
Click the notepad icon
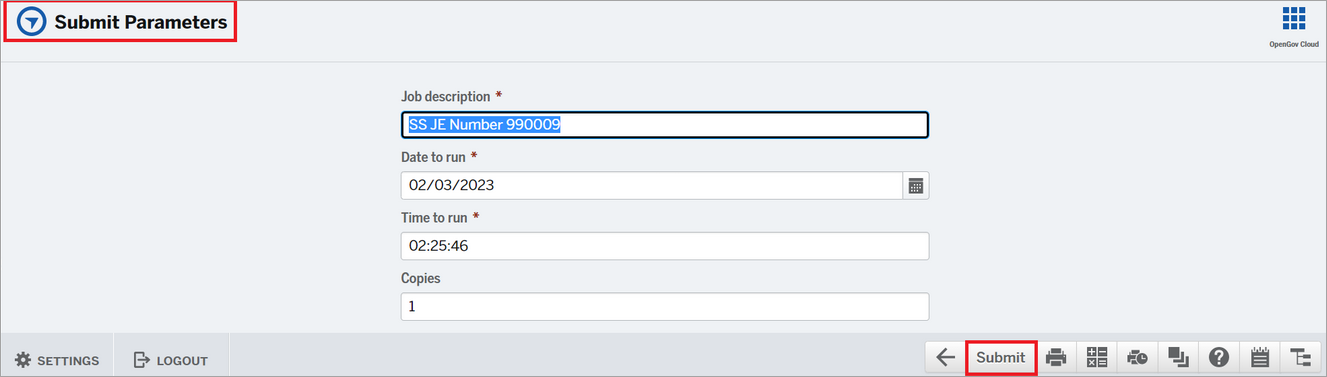click(1260, 358)
